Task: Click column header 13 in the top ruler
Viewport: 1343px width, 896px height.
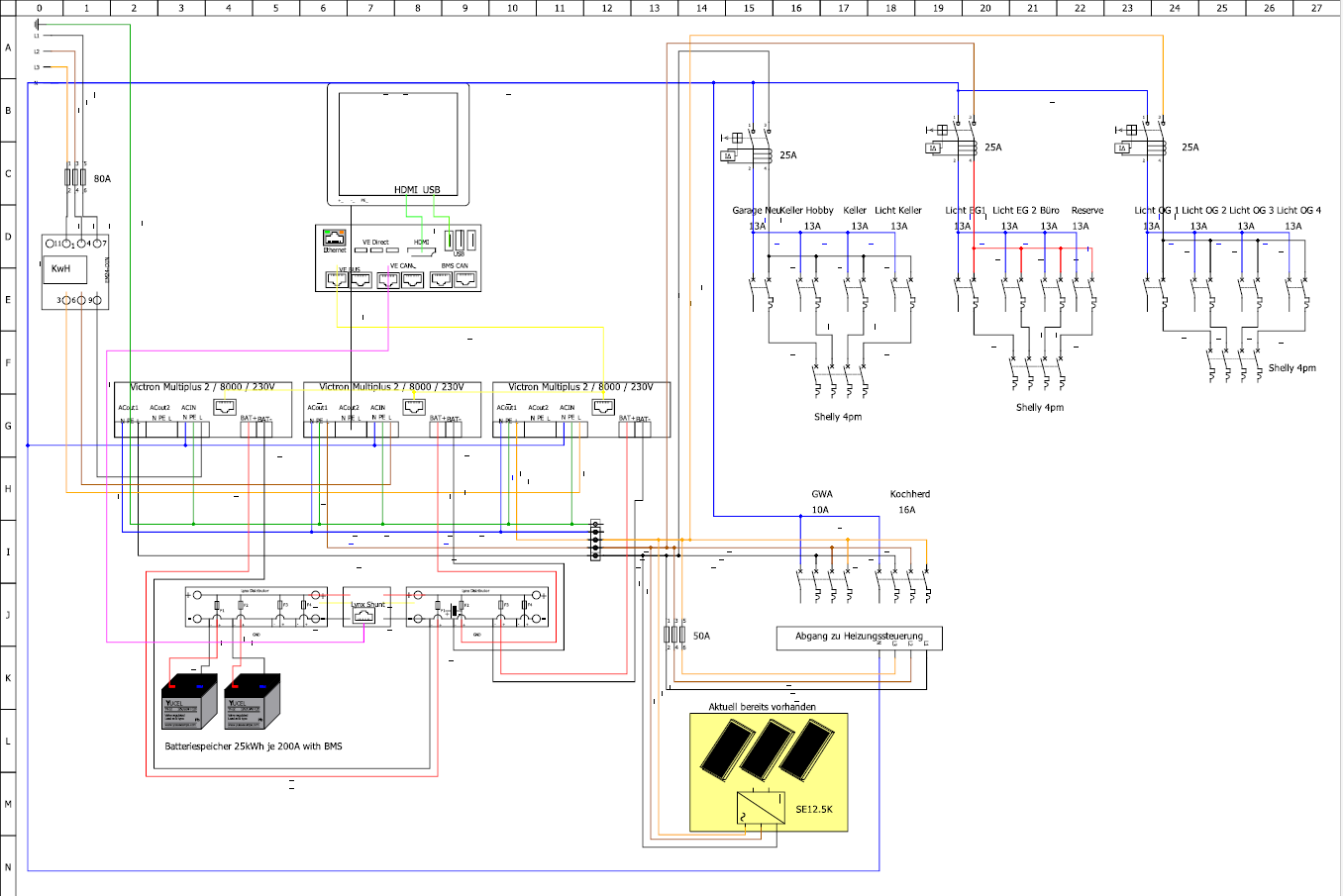Action: 654,8
